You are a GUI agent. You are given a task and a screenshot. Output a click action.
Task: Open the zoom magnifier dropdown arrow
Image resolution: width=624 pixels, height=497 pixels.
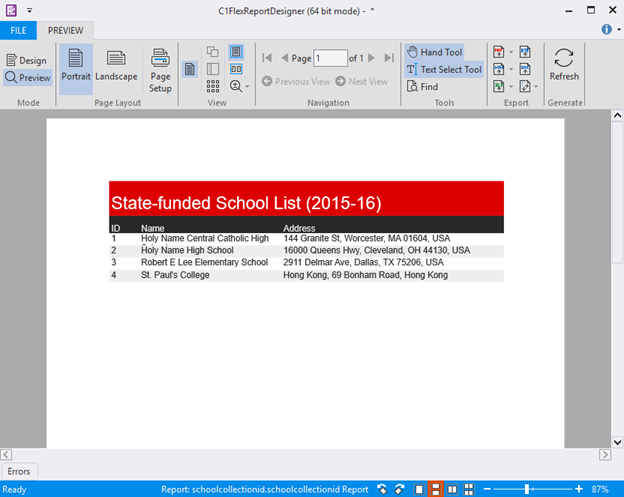pyautogui.click(x=247, y=86)
